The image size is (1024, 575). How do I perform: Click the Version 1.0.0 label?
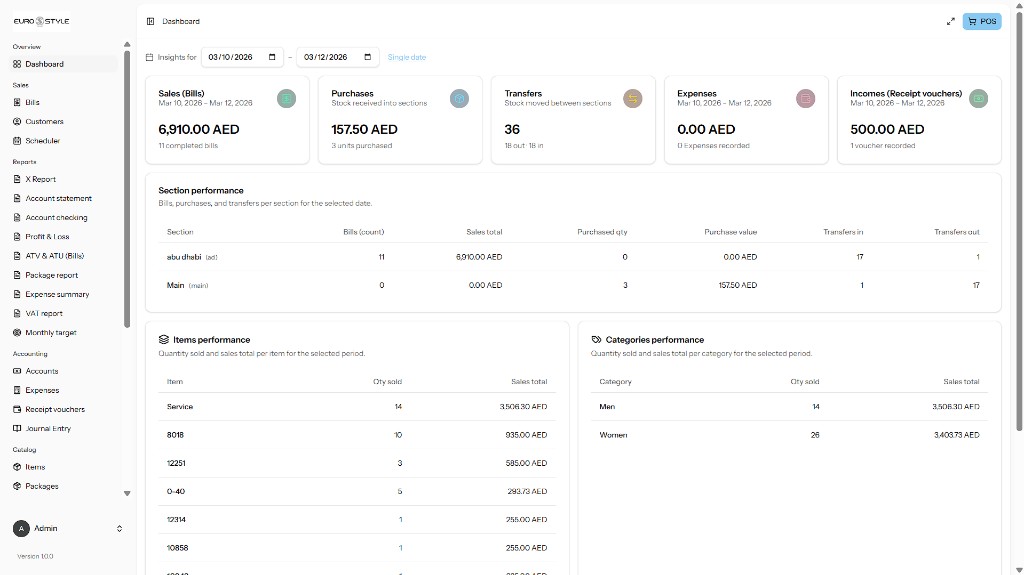point(35,557)
